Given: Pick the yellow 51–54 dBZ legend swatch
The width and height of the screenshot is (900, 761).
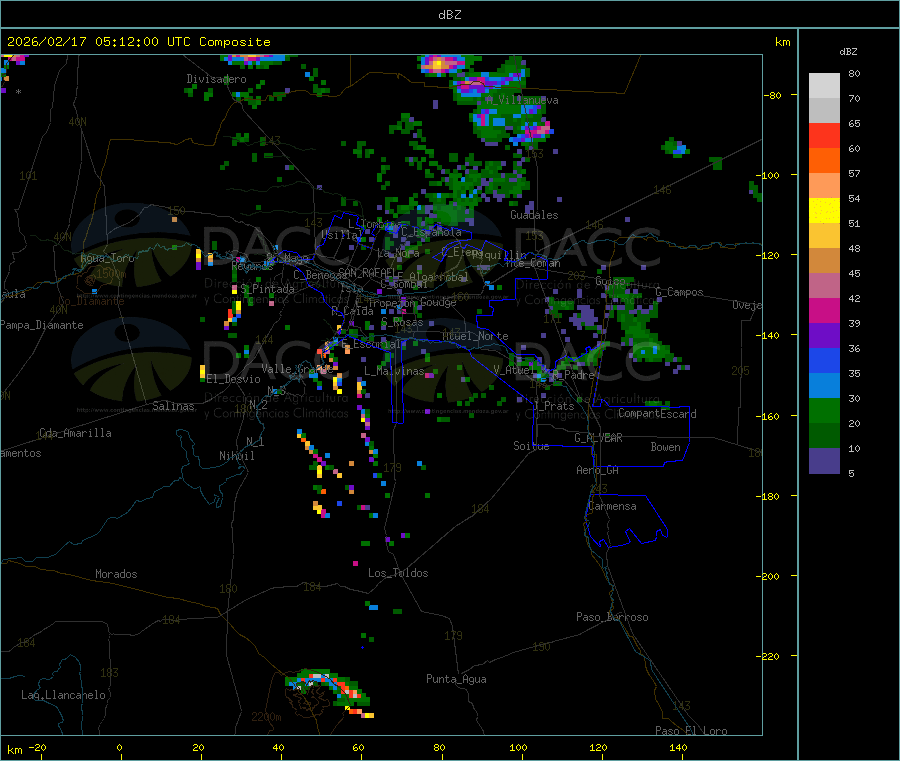Looking at the screenshot, I should pyautogui.click(x=824, y=211).
